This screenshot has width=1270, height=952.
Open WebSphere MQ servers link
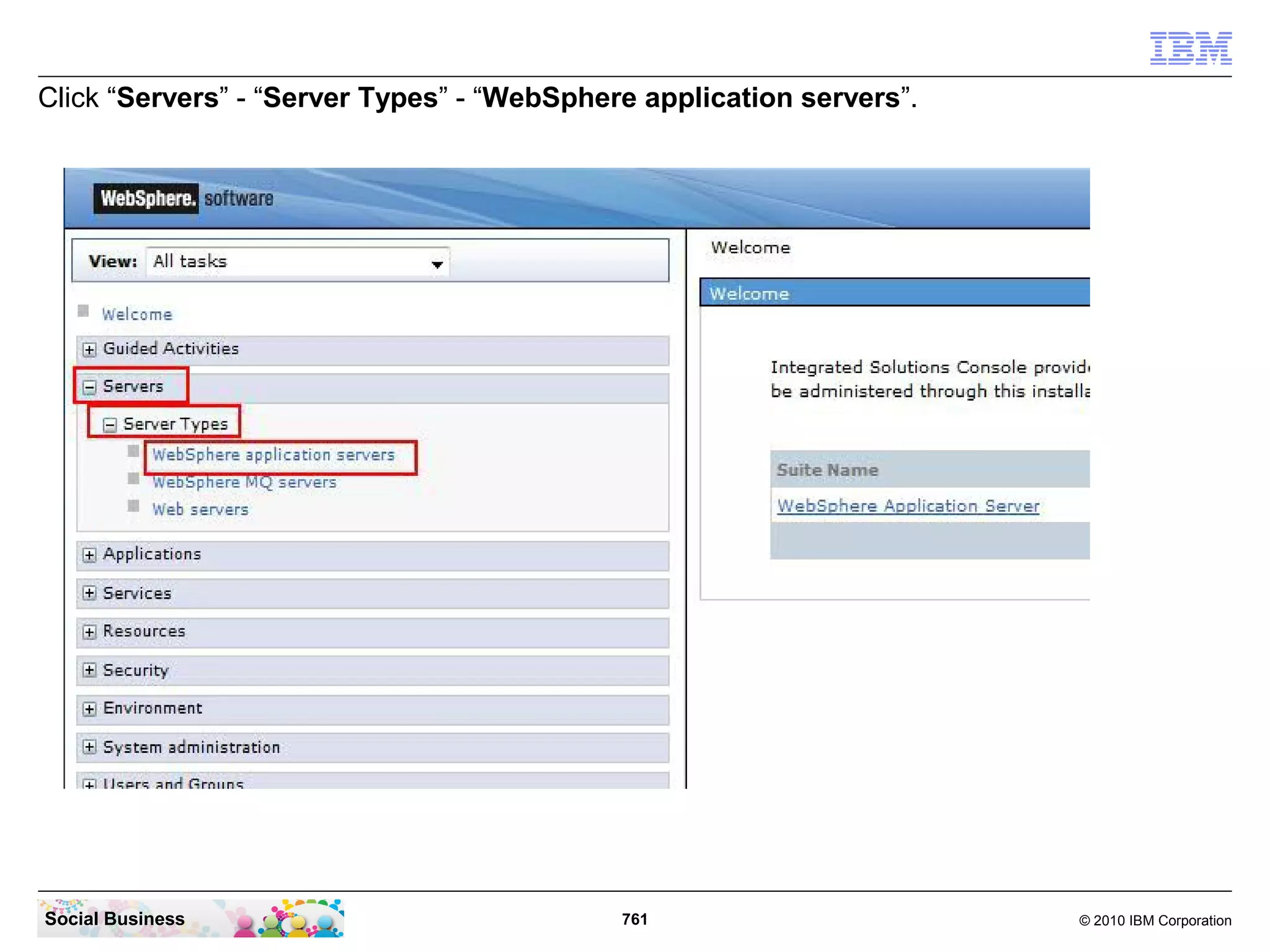[244, 482]
